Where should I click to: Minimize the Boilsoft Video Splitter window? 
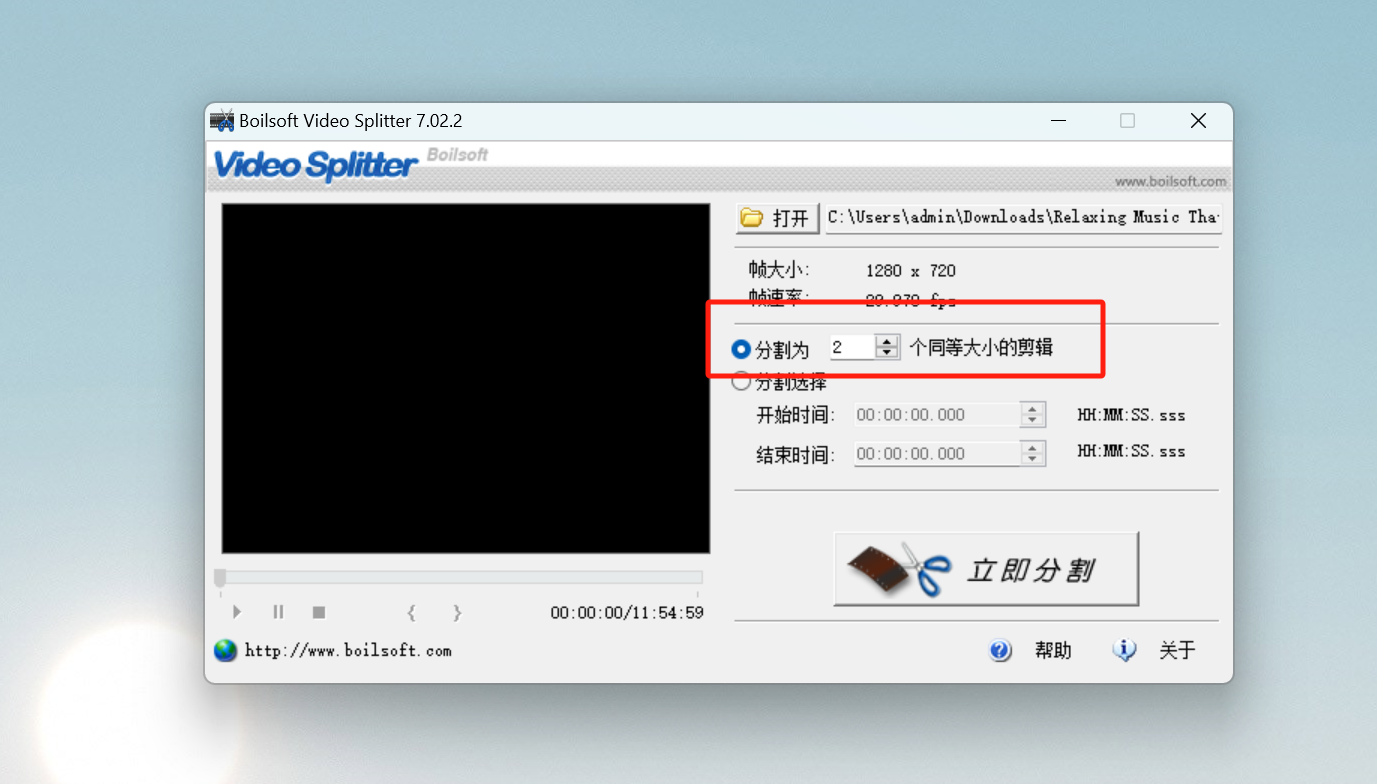pos(1059,121)
